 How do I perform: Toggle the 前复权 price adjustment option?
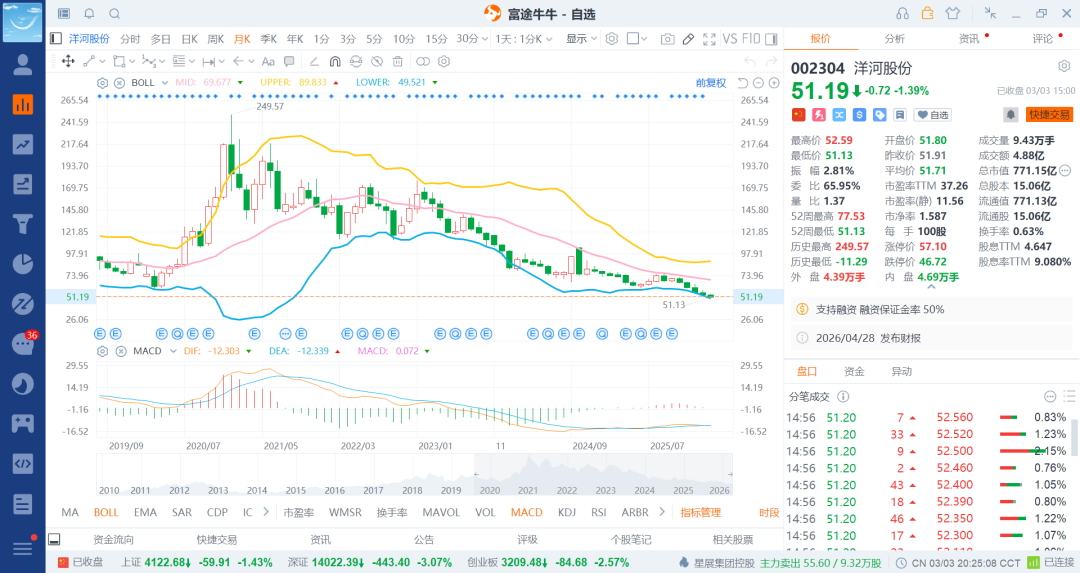click(711, 82)
